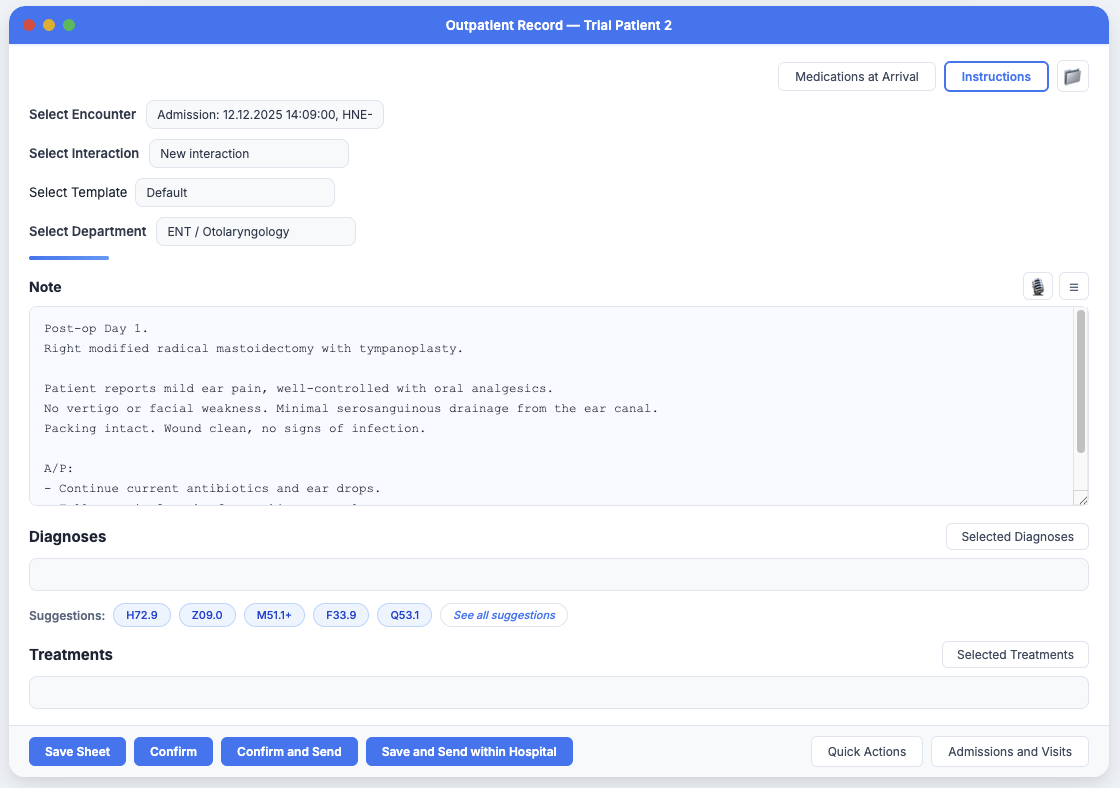Switch to the Instructions view

pyautogui.click(x=995, y=77)
